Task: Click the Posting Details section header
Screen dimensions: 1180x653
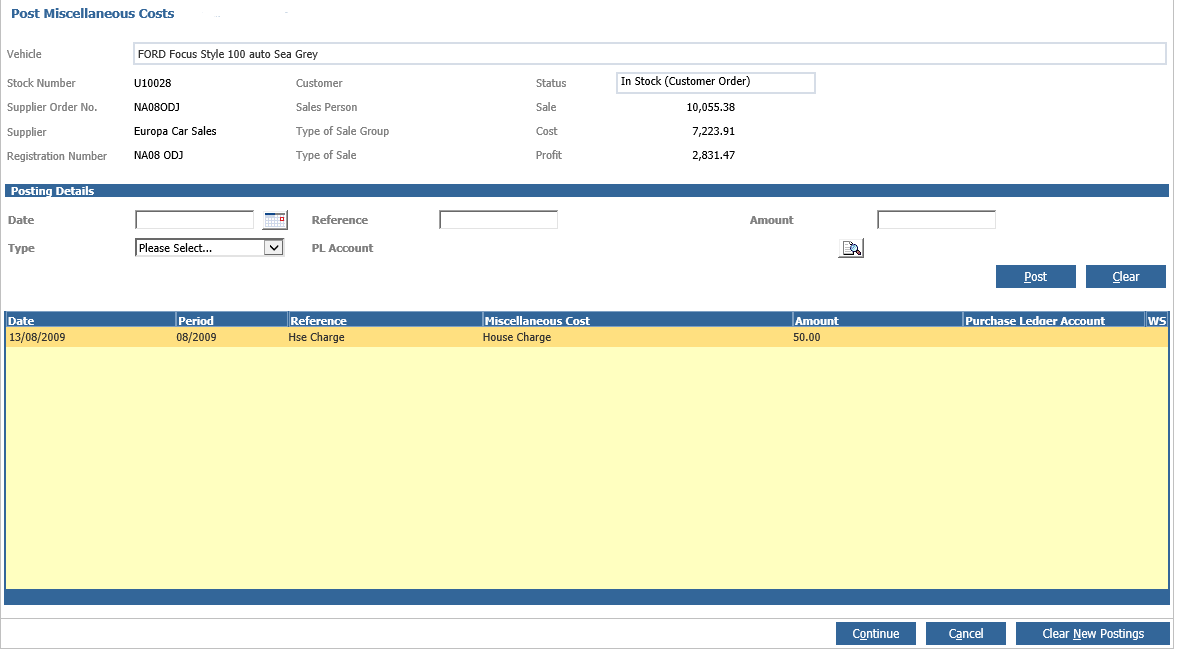Action: (x=587, y=191)
